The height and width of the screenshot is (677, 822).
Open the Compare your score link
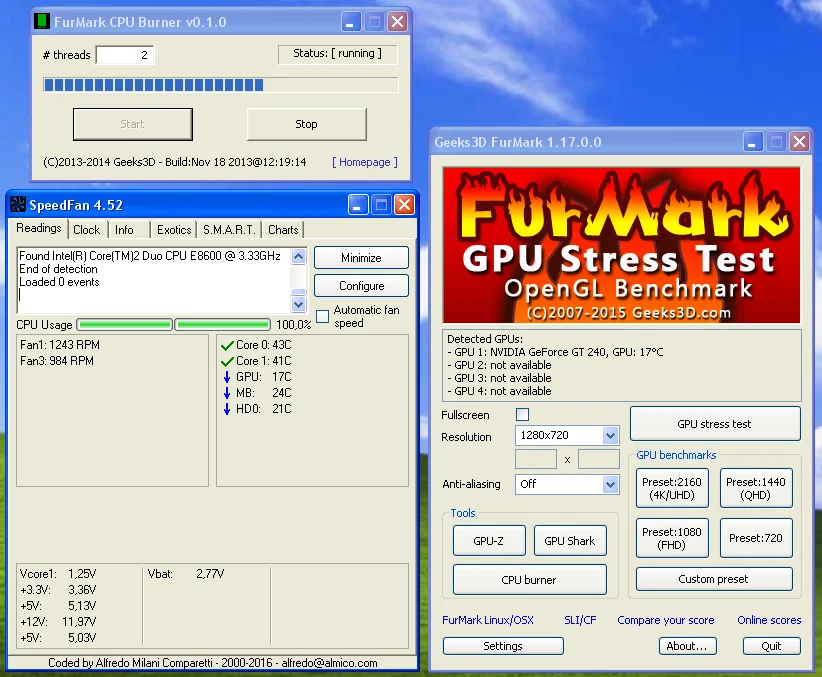click(666, 620)
